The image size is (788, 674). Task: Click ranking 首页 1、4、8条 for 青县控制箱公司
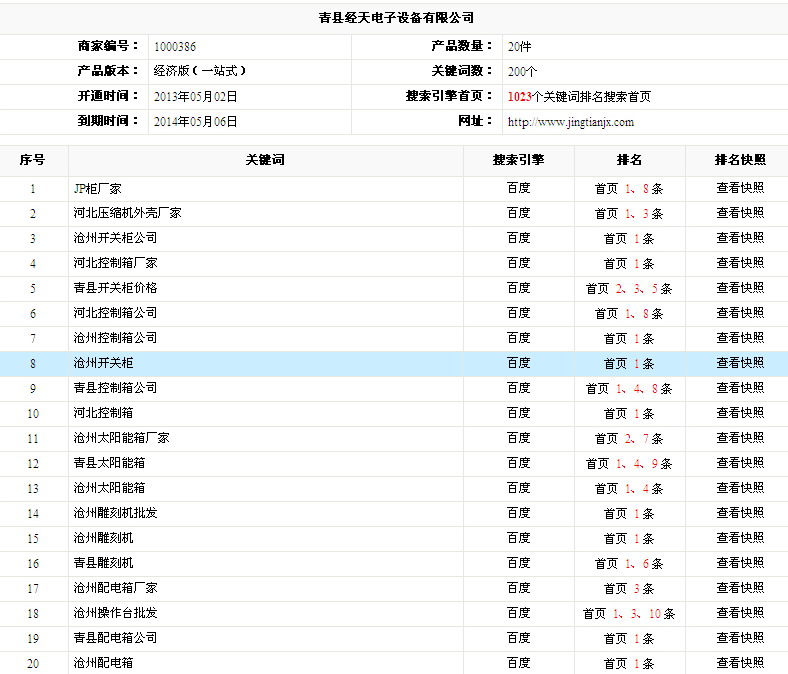pos(629,389)
